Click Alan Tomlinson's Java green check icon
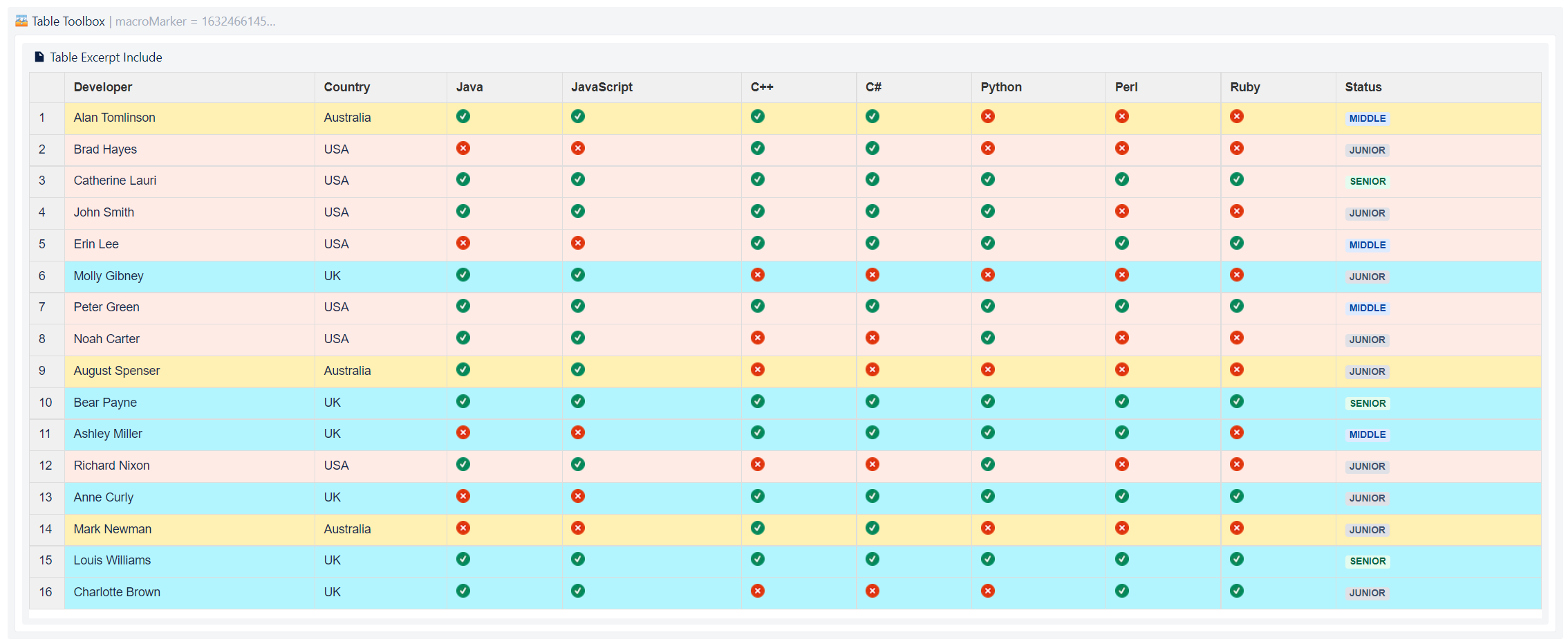This screenshot has width=1568, height=644. (x=463, y=116)
